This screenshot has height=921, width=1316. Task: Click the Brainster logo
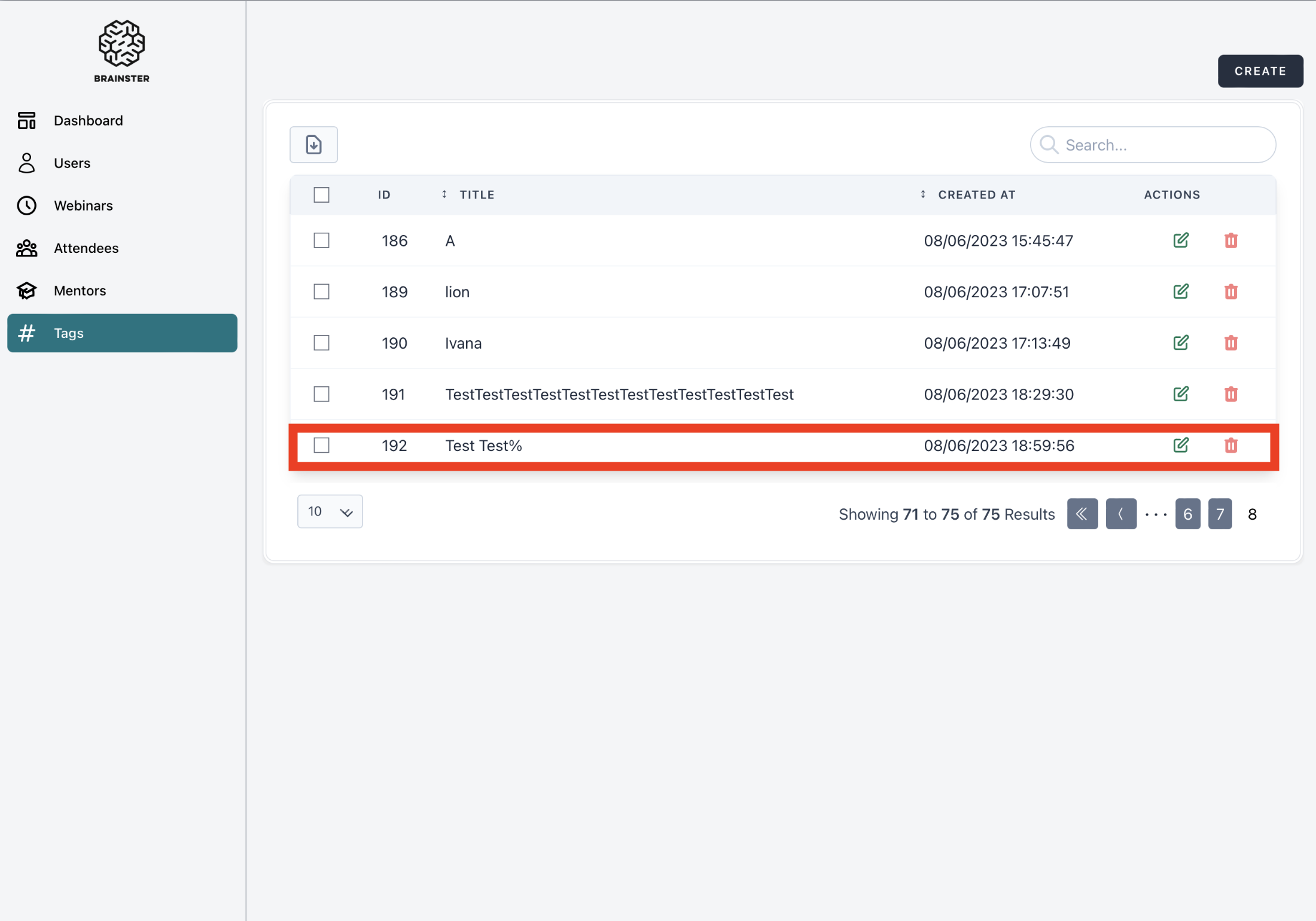(x=121, y=51)
